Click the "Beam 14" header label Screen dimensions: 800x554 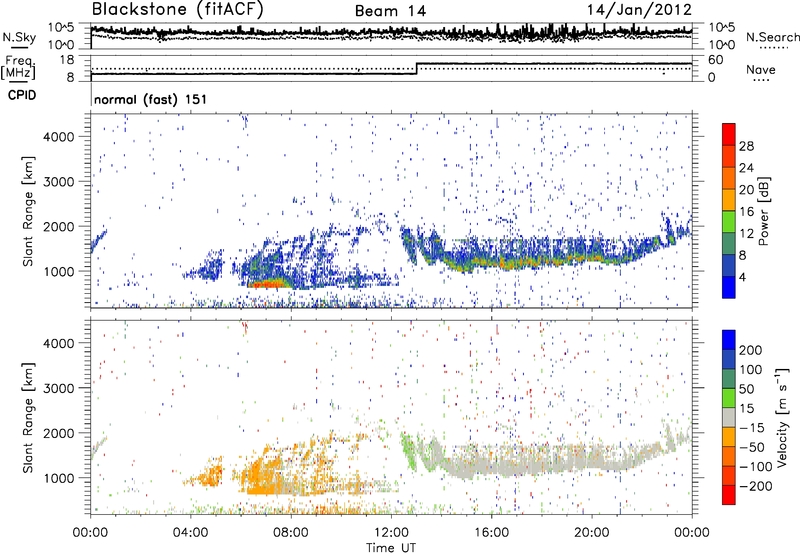click(x=391, y=11)
